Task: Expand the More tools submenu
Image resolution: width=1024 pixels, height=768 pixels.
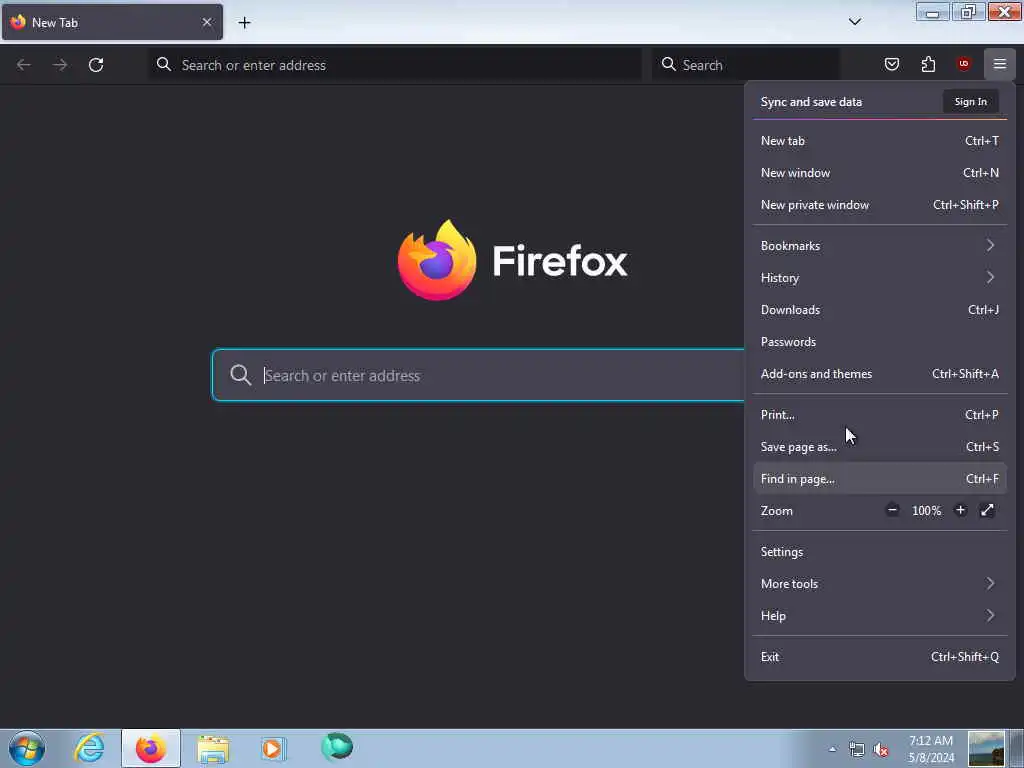Action: click(x=880, y=584)
